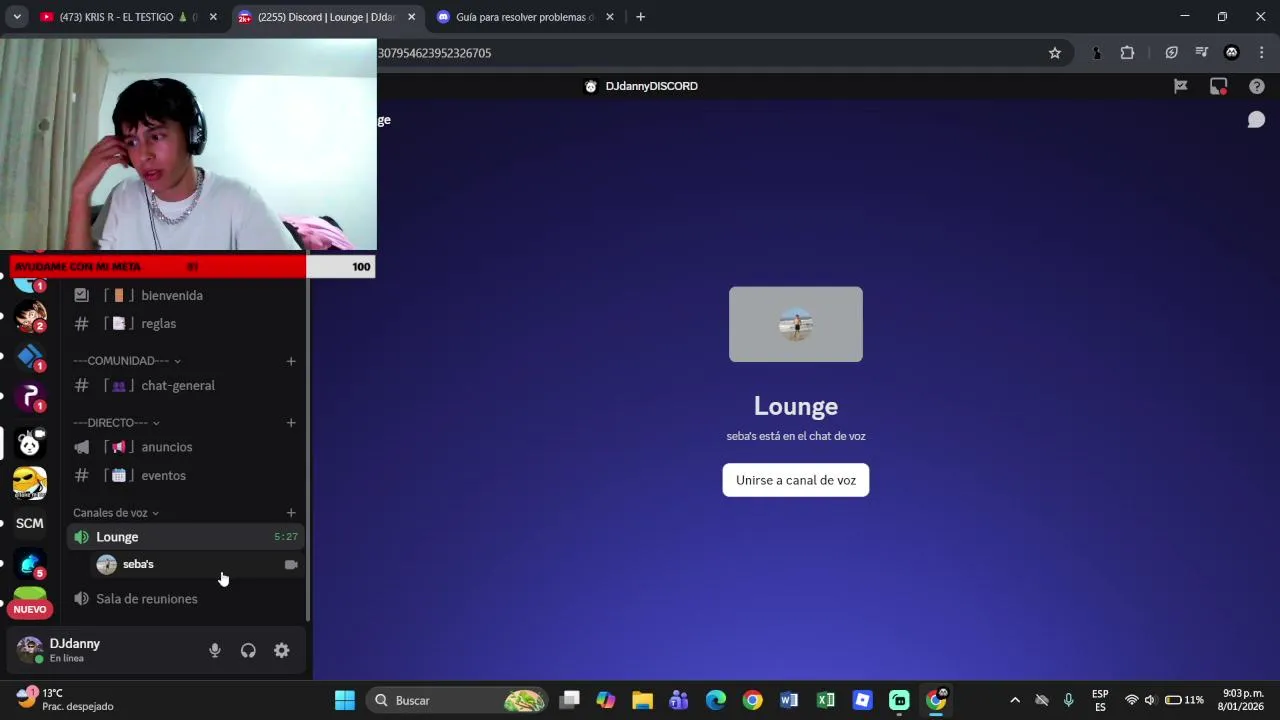Collapse the ---COMUNIDAD--- category

tap(126, 361)
